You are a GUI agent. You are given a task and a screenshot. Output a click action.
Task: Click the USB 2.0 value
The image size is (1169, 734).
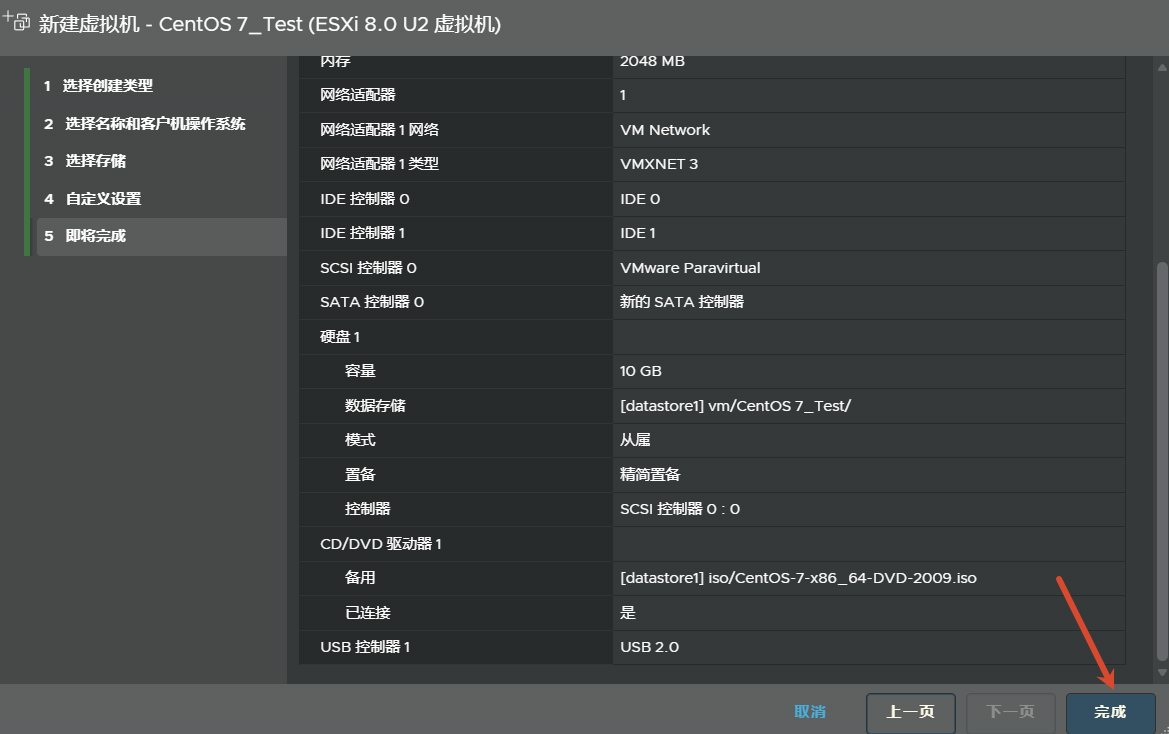click(x=649, y=647)
